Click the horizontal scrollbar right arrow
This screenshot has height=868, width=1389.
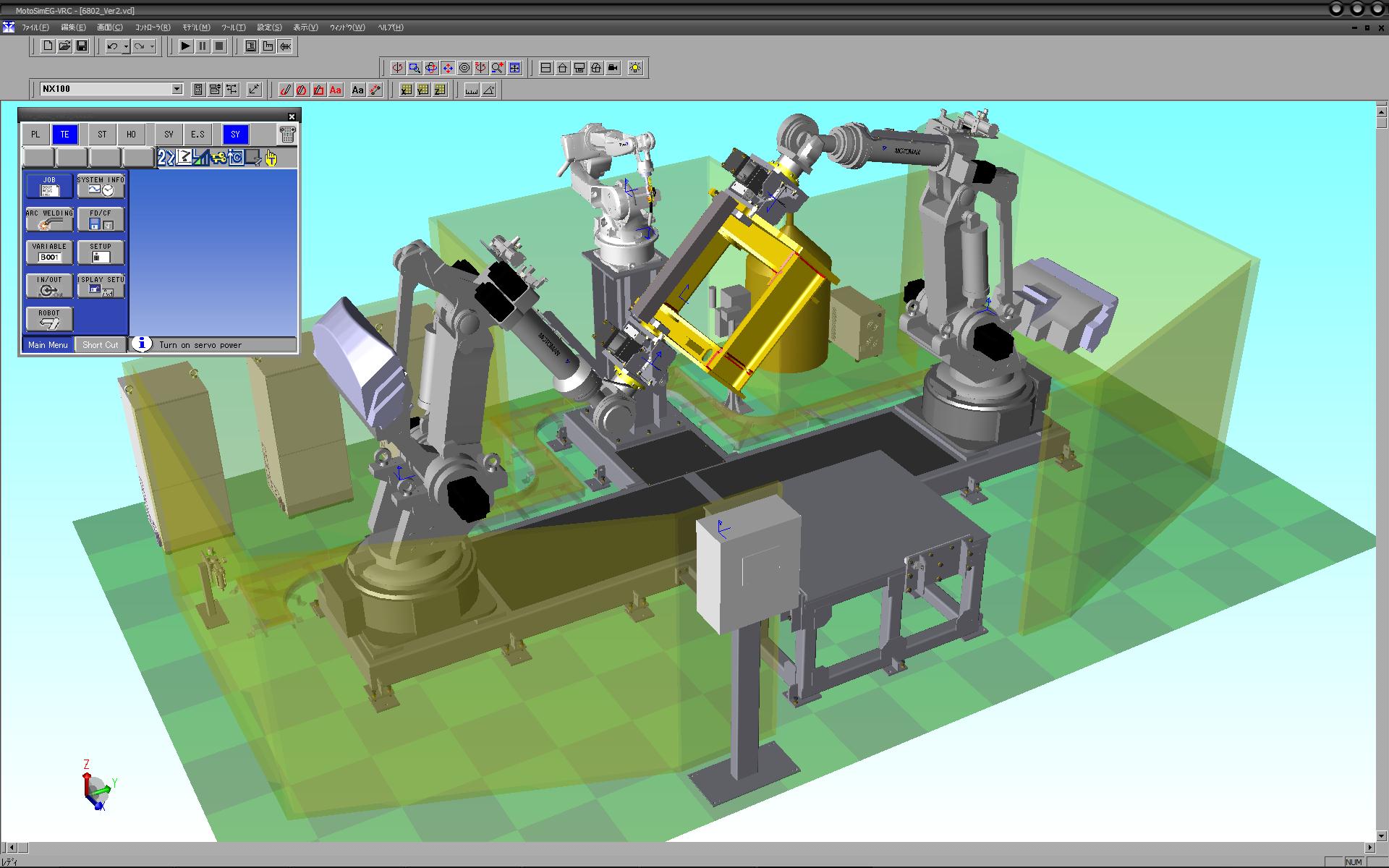coord(1370,847)
